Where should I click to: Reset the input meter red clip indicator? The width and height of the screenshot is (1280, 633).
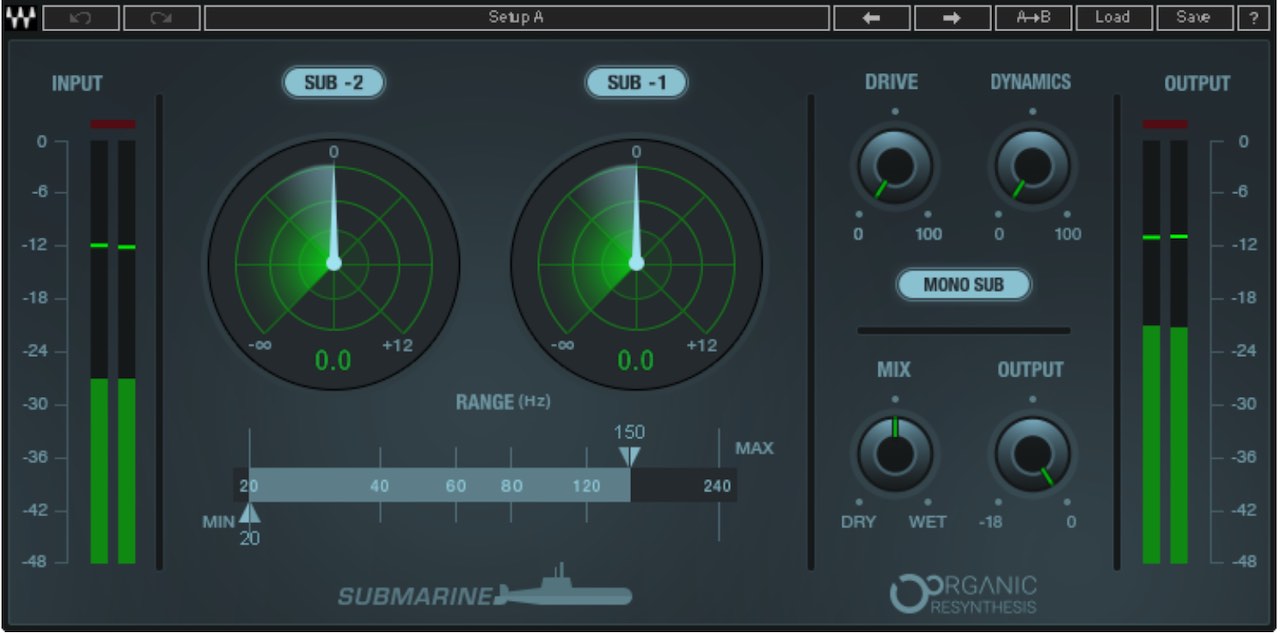112,124
